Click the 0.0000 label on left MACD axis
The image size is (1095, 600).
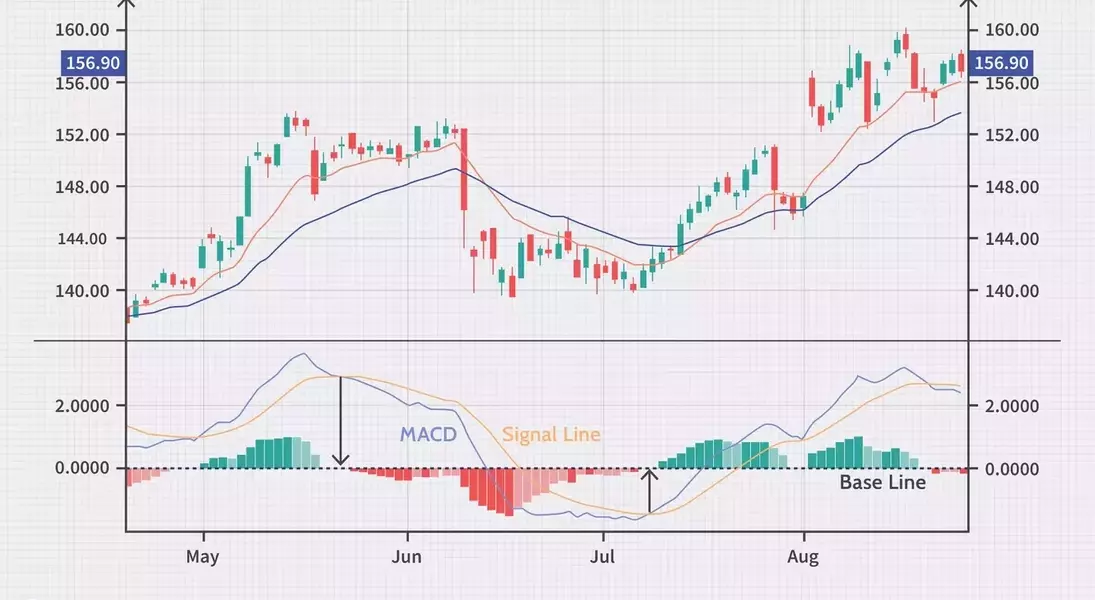pos(82,468)
